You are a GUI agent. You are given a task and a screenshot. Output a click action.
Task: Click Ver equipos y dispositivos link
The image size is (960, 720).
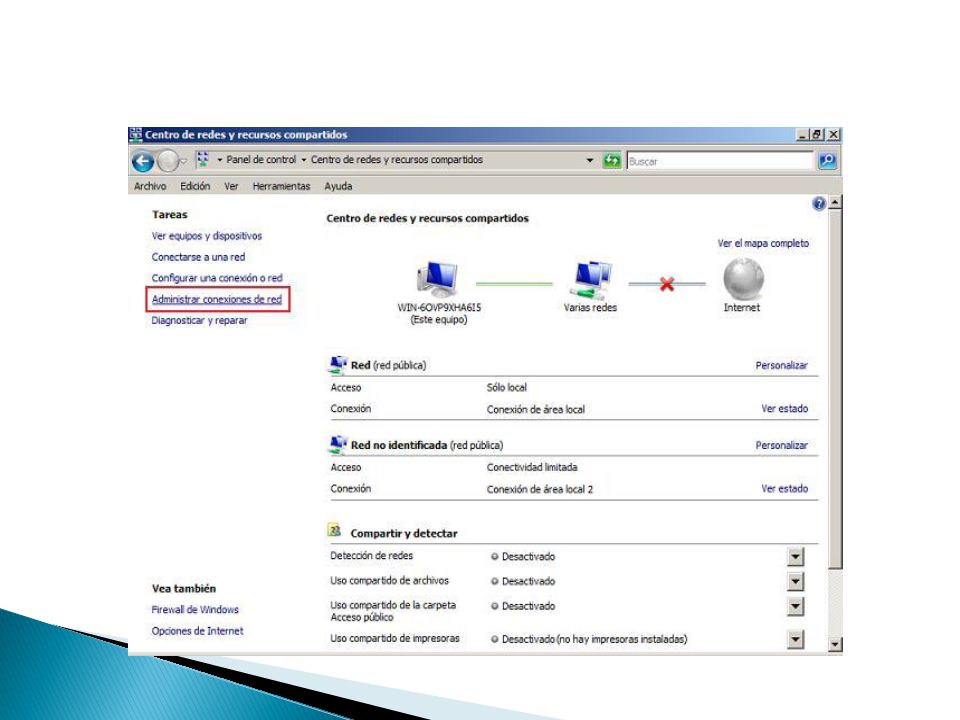(206, 236)
